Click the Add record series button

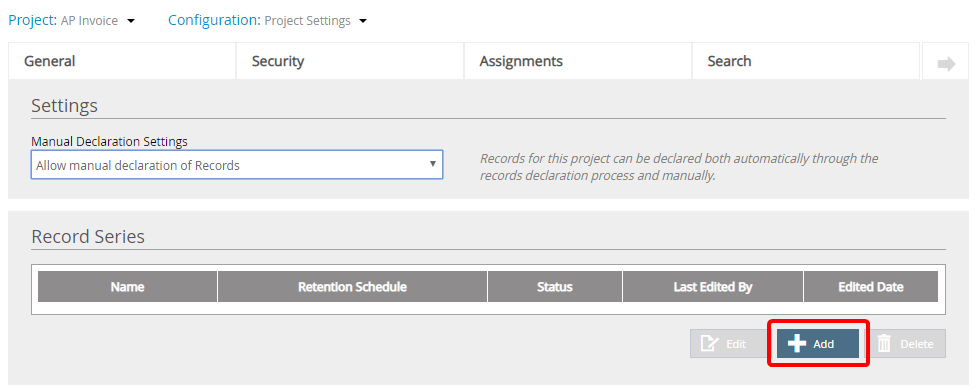818,344
